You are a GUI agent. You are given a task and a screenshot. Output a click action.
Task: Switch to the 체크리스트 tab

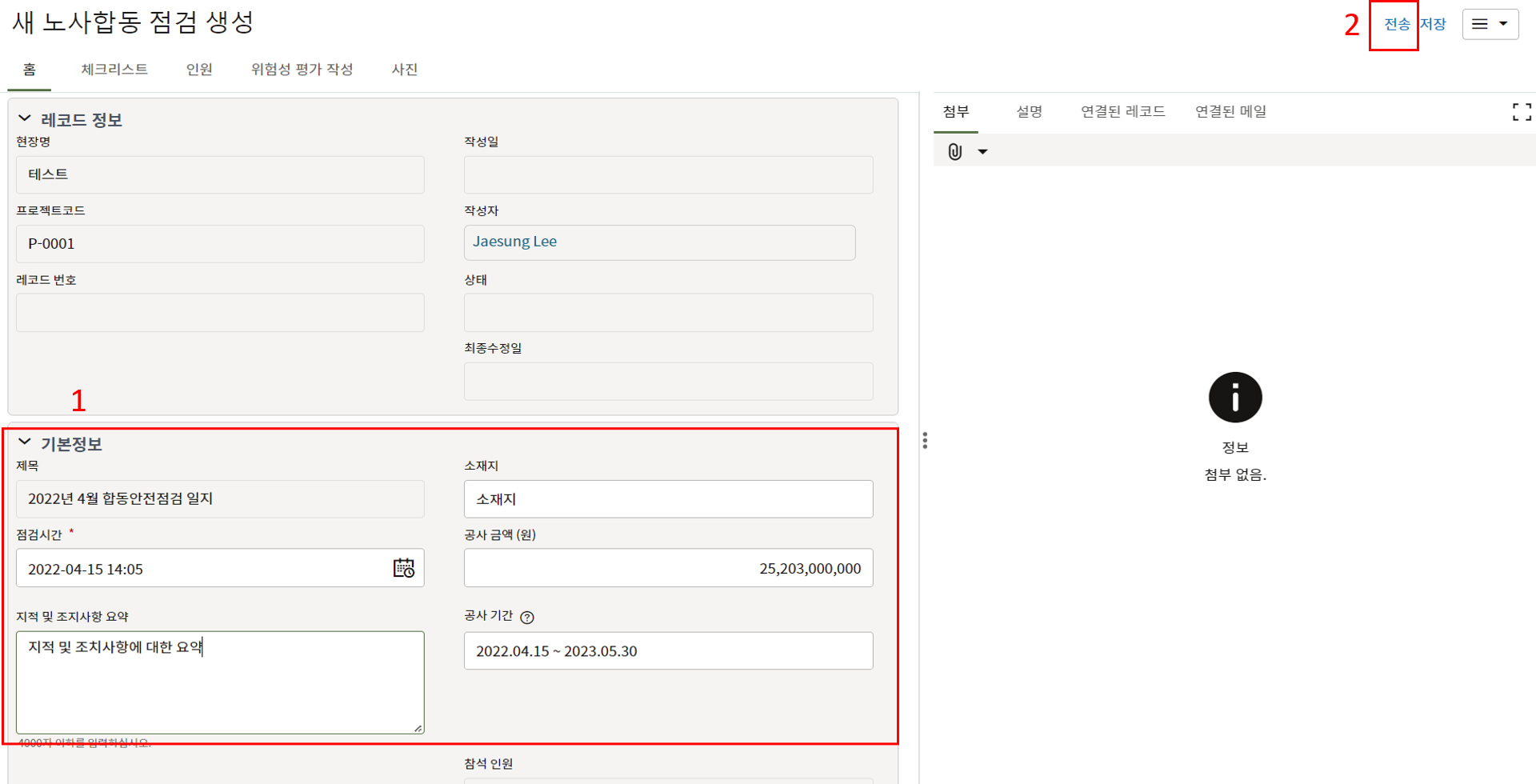click(x=114, y=70)
